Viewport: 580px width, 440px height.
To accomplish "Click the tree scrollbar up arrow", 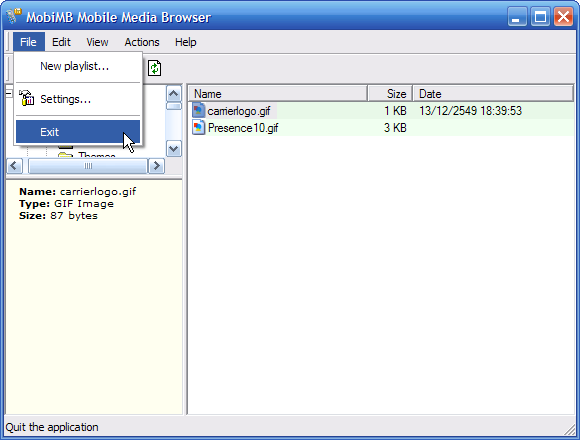I will tap(174, 94).
